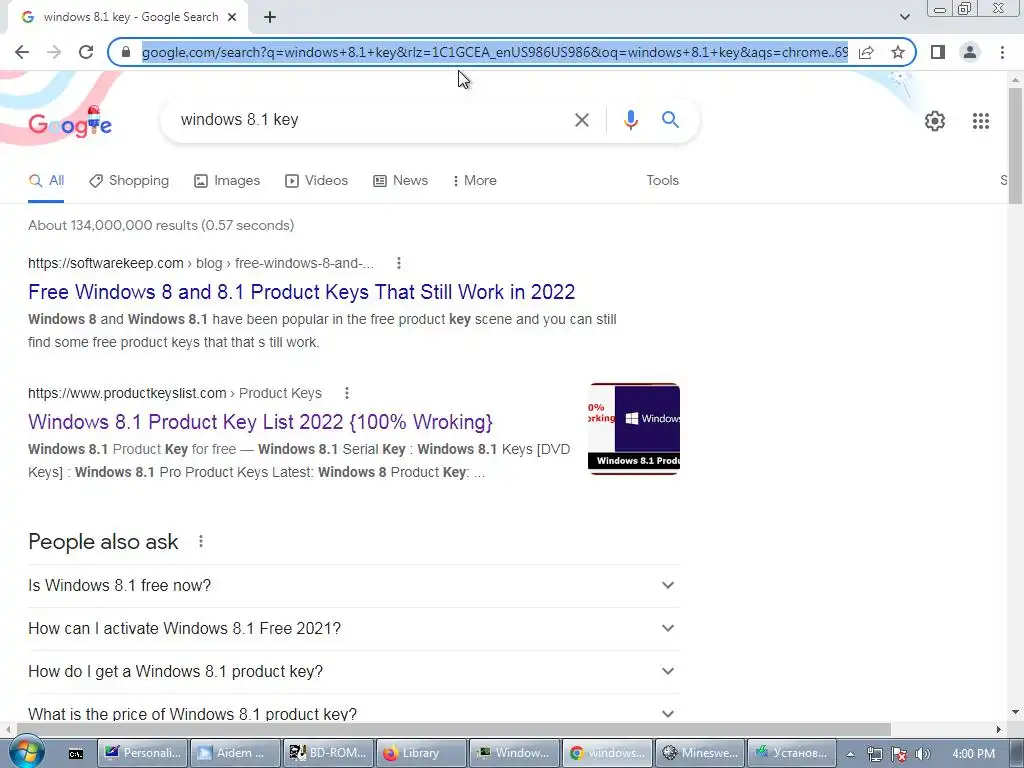This screenshot has height=768, width=1024.
Task: Open People also ask options menu
Action: pos(200,541)
